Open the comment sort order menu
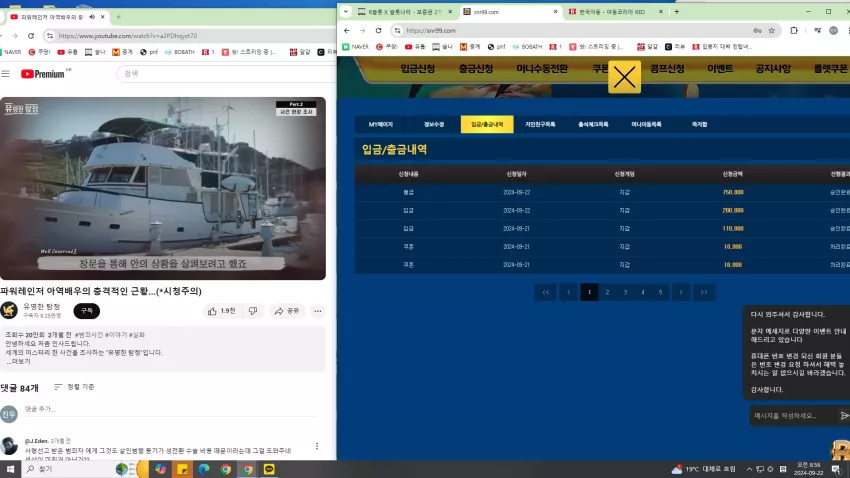850x478 pixels. coord(74,387)
